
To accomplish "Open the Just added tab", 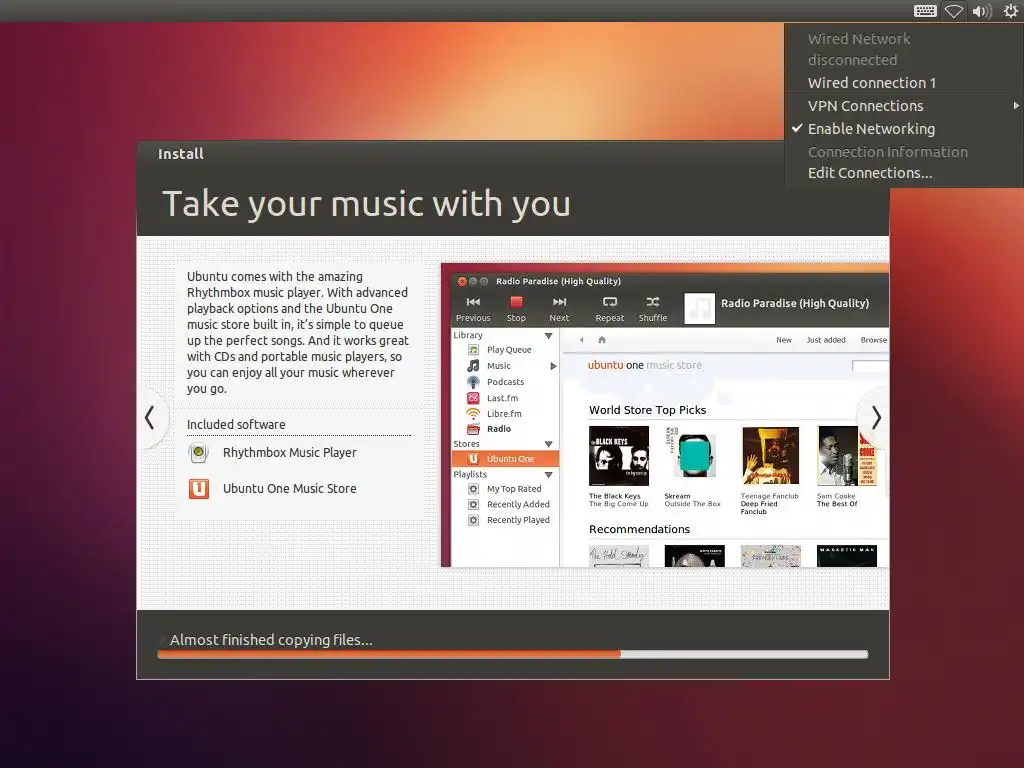I will point(825,340).
